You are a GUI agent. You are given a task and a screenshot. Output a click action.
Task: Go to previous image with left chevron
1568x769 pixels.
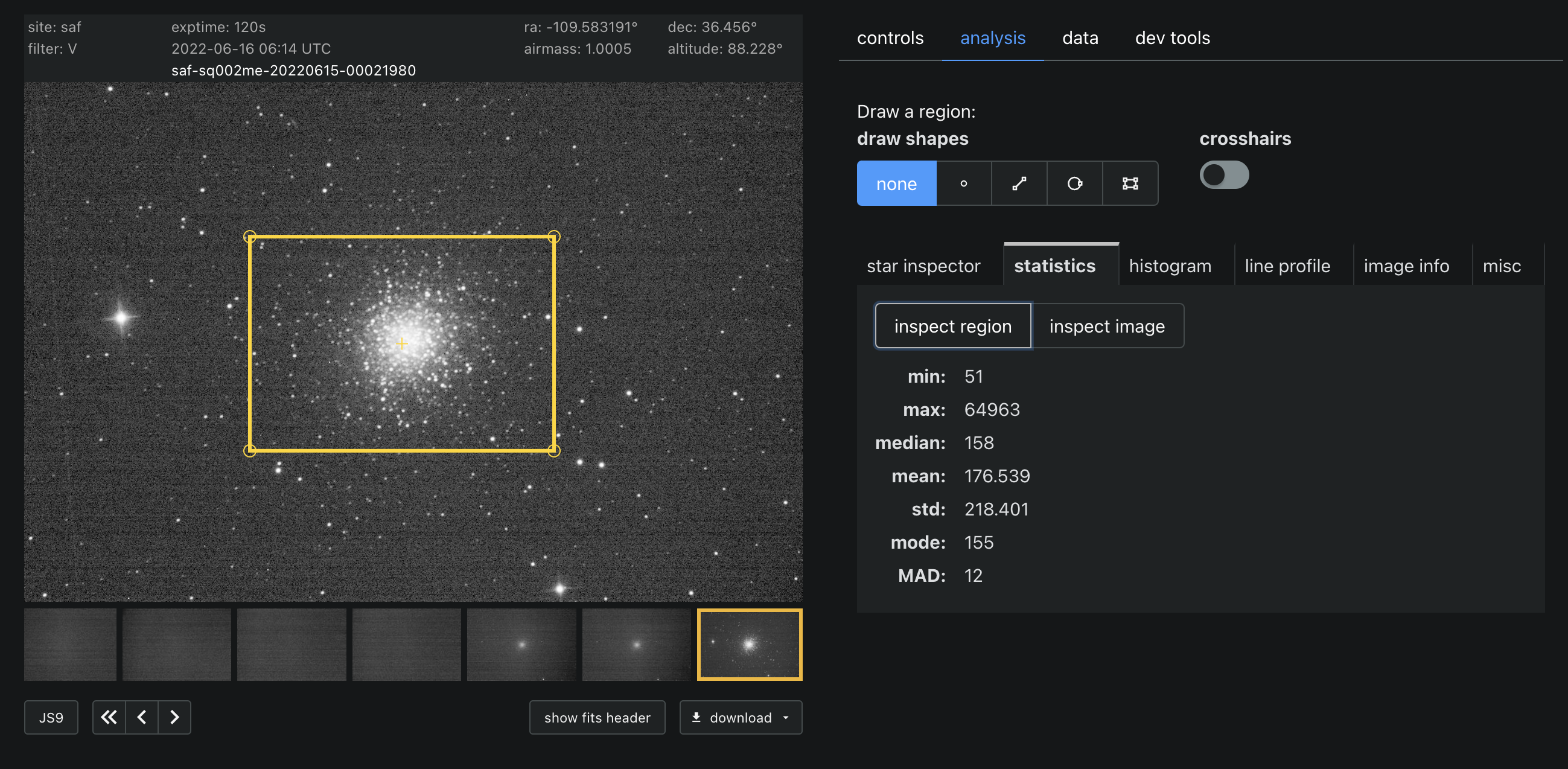142,717
